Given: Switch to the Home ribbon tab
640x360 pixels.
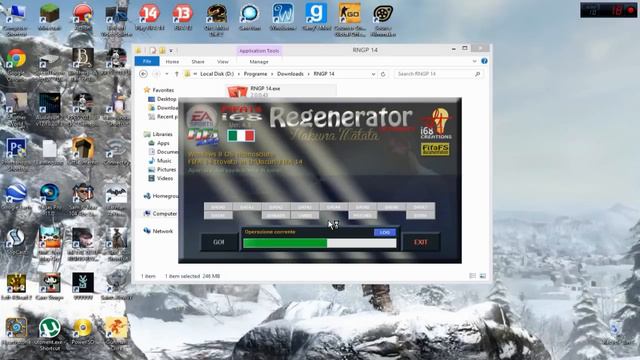Looking at the screenshot, I should (172, 62).
